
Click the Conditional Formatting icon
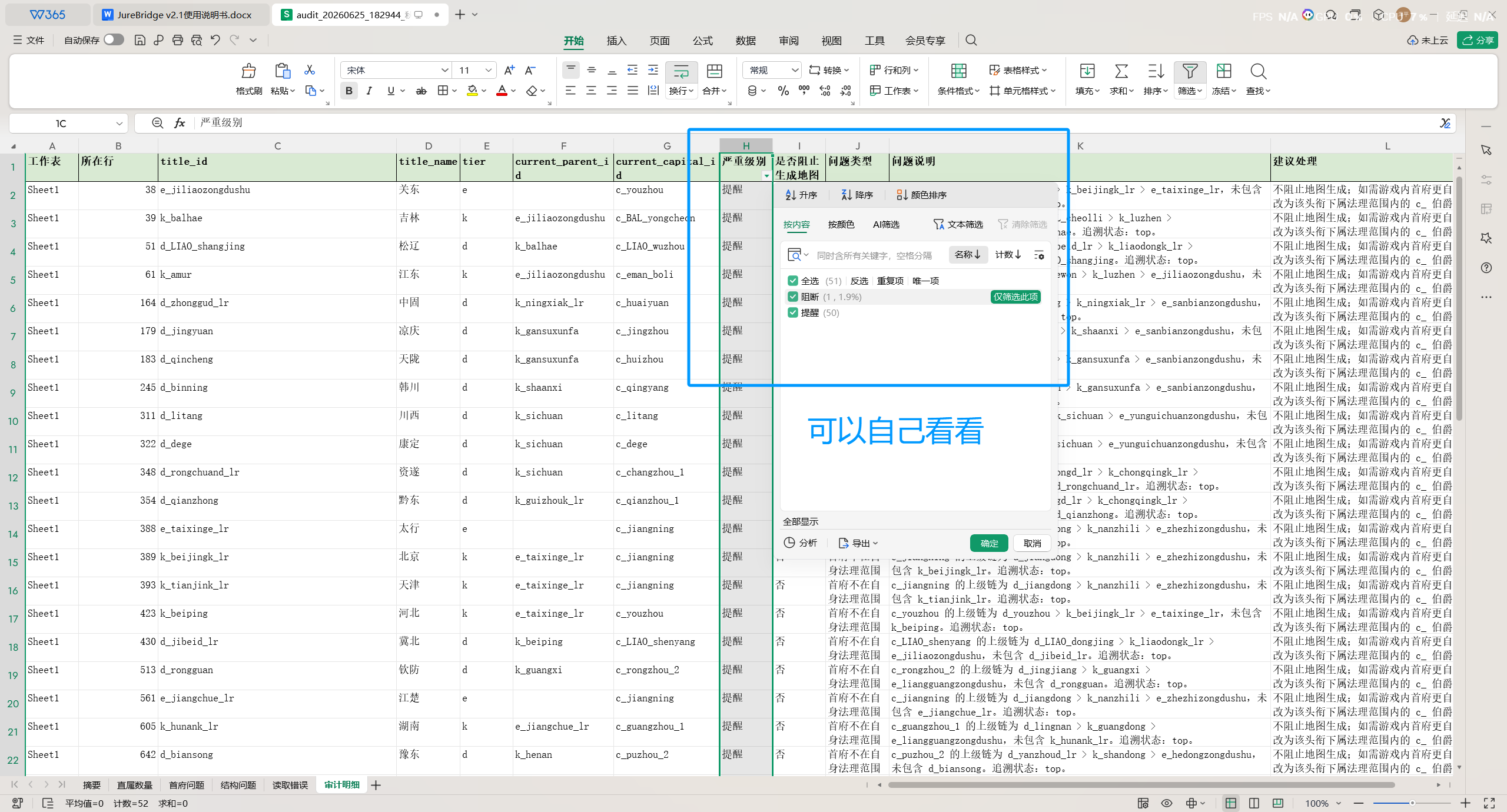(x=958, y=71)
